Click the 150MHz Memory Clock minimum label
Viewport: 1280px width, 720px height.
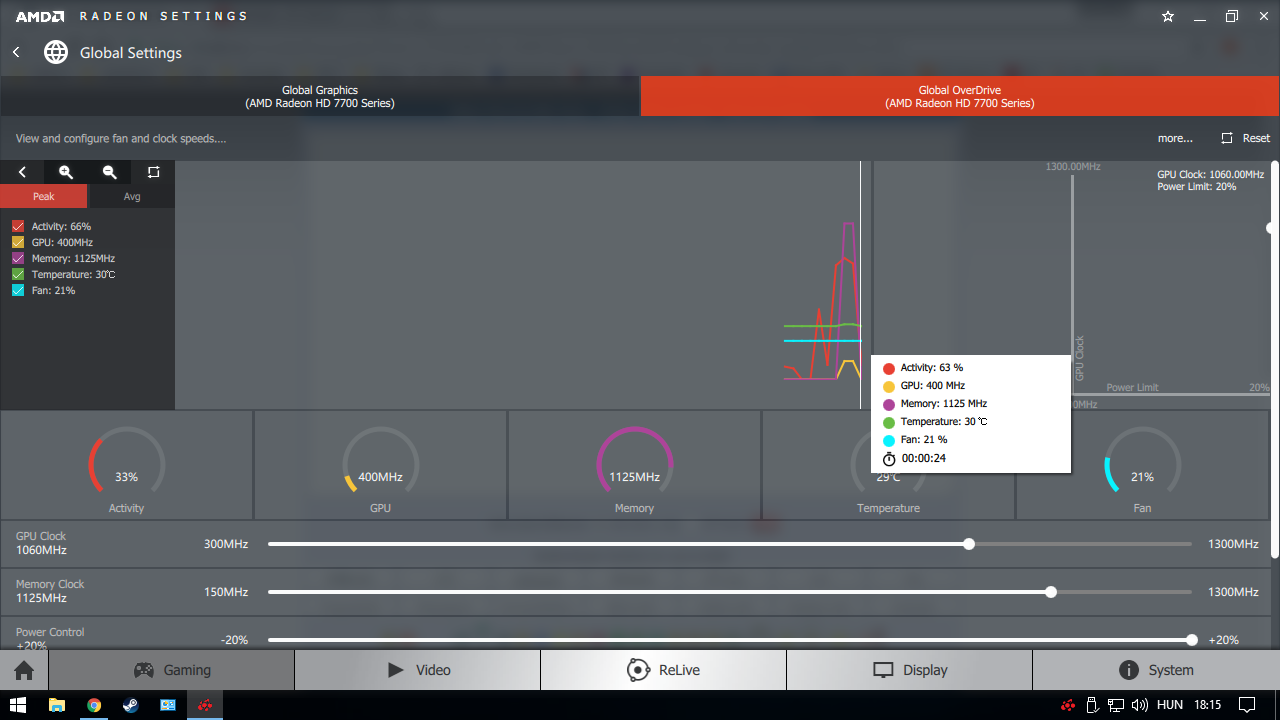226,592
